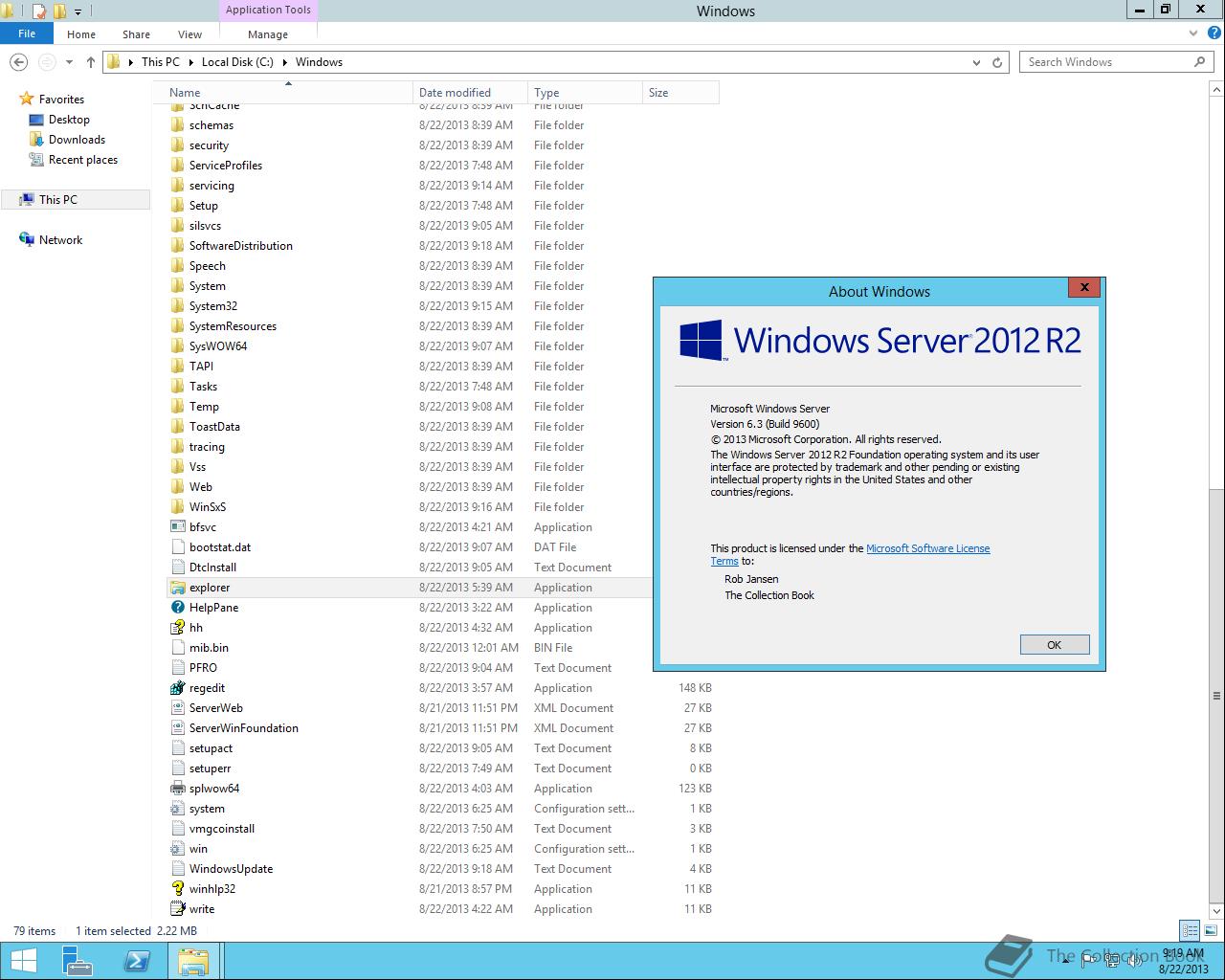Open the recent locations dropdown arrow

click(69, 62)
